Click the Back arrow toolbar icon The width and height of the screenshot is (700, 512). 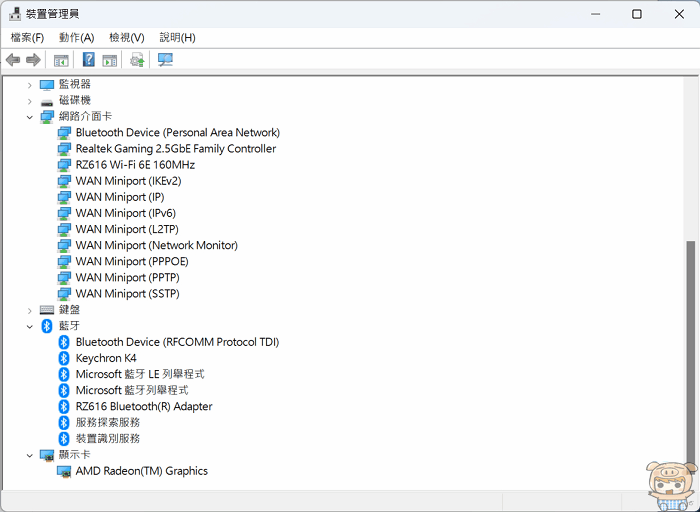click(x=13, y=59)
